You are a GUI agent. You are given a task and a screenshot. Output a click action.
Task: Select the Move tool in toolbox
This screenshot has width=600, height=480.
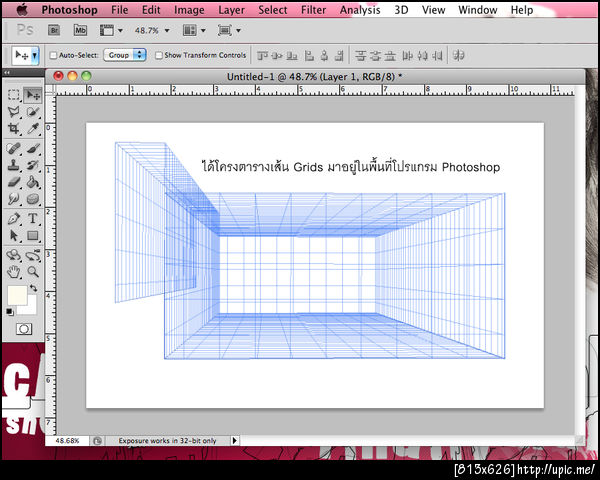[33, 95]
